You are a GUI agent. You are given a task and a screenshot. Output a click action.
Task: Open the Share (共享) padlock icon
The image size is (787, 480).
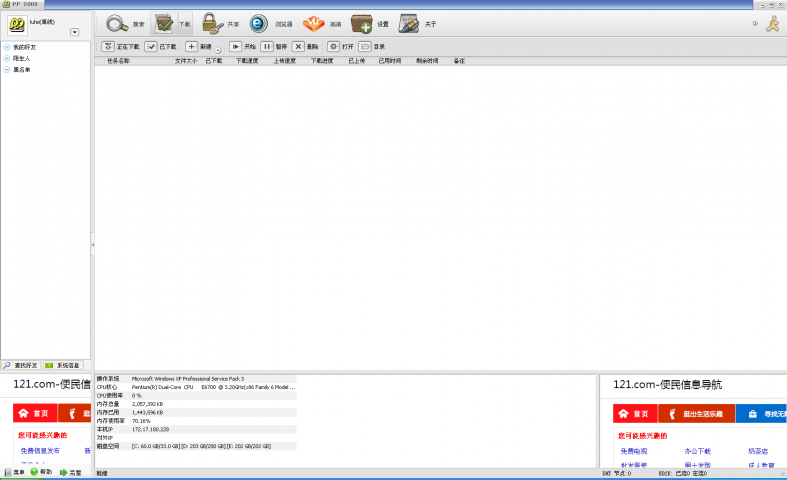[211, 24]
